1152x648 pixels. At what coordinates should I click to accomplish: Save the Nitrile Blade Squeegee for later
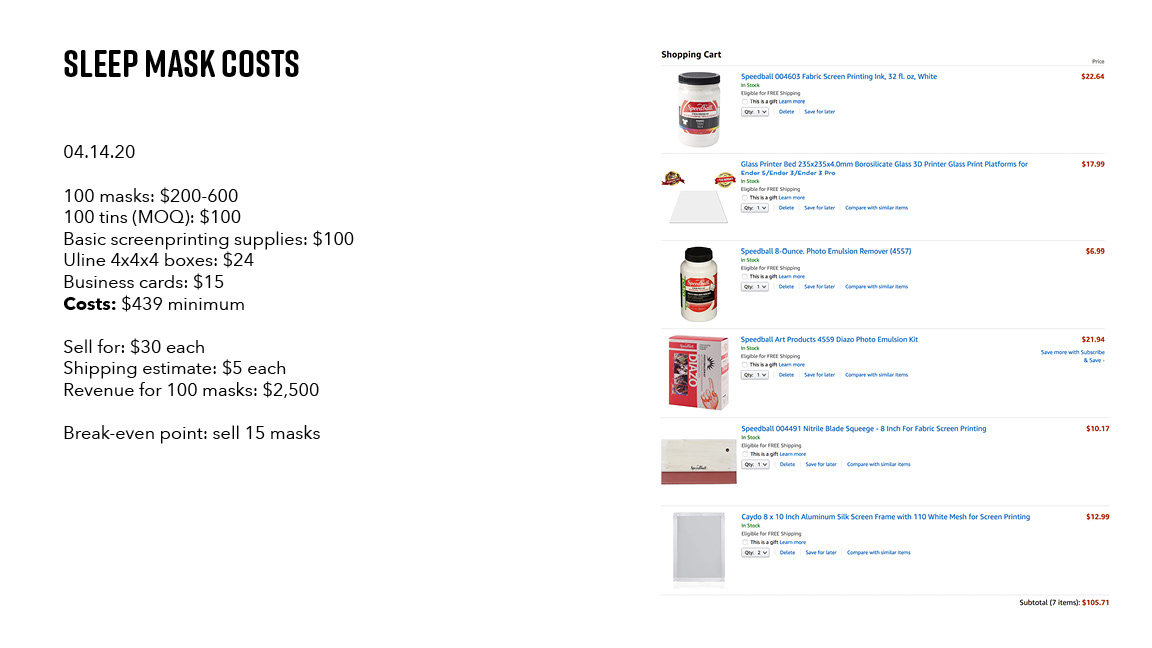click(x=821, y=464)
